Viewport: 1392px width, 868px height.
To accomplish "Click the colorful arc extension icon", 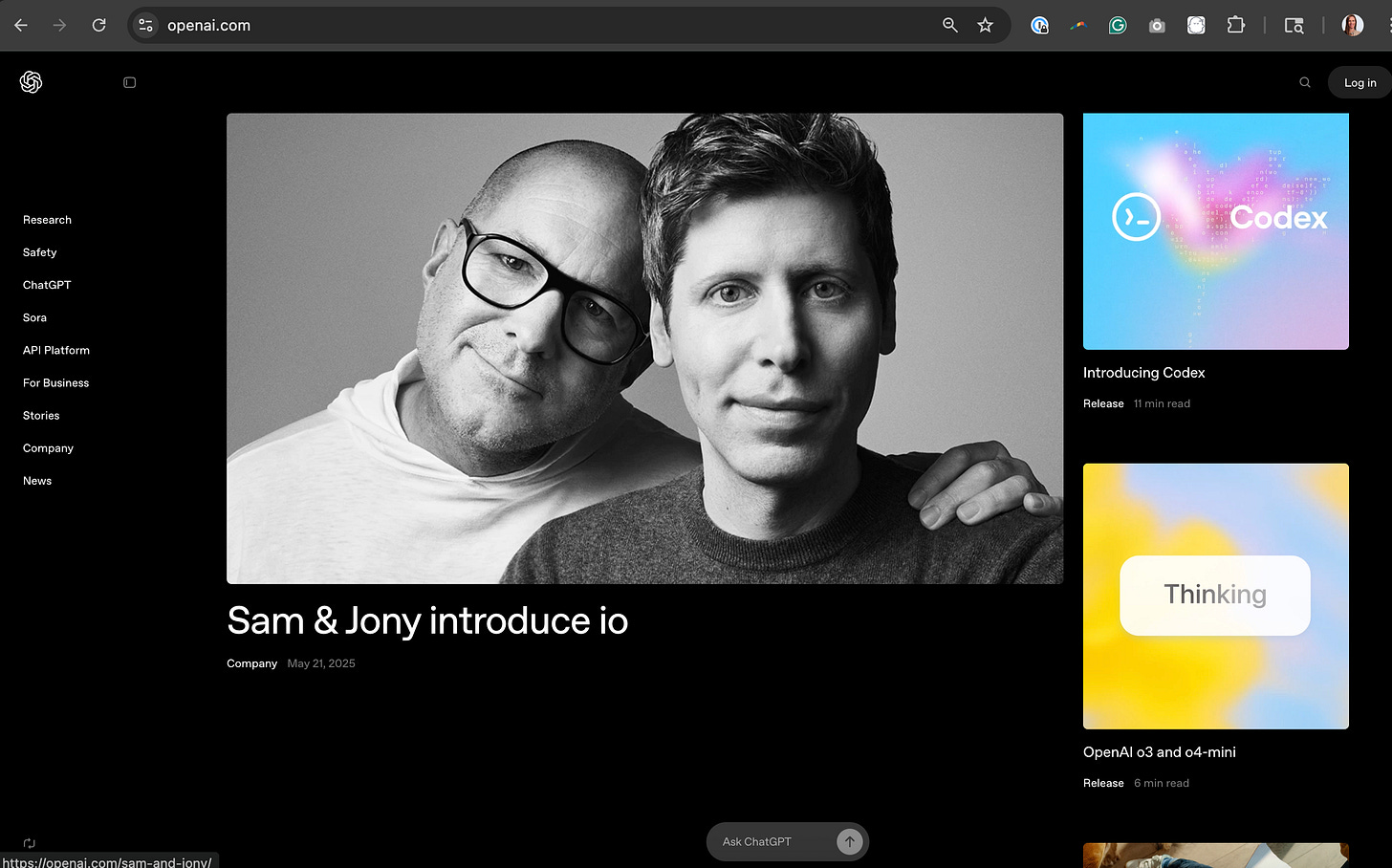I will click(x=1078, y=26).
